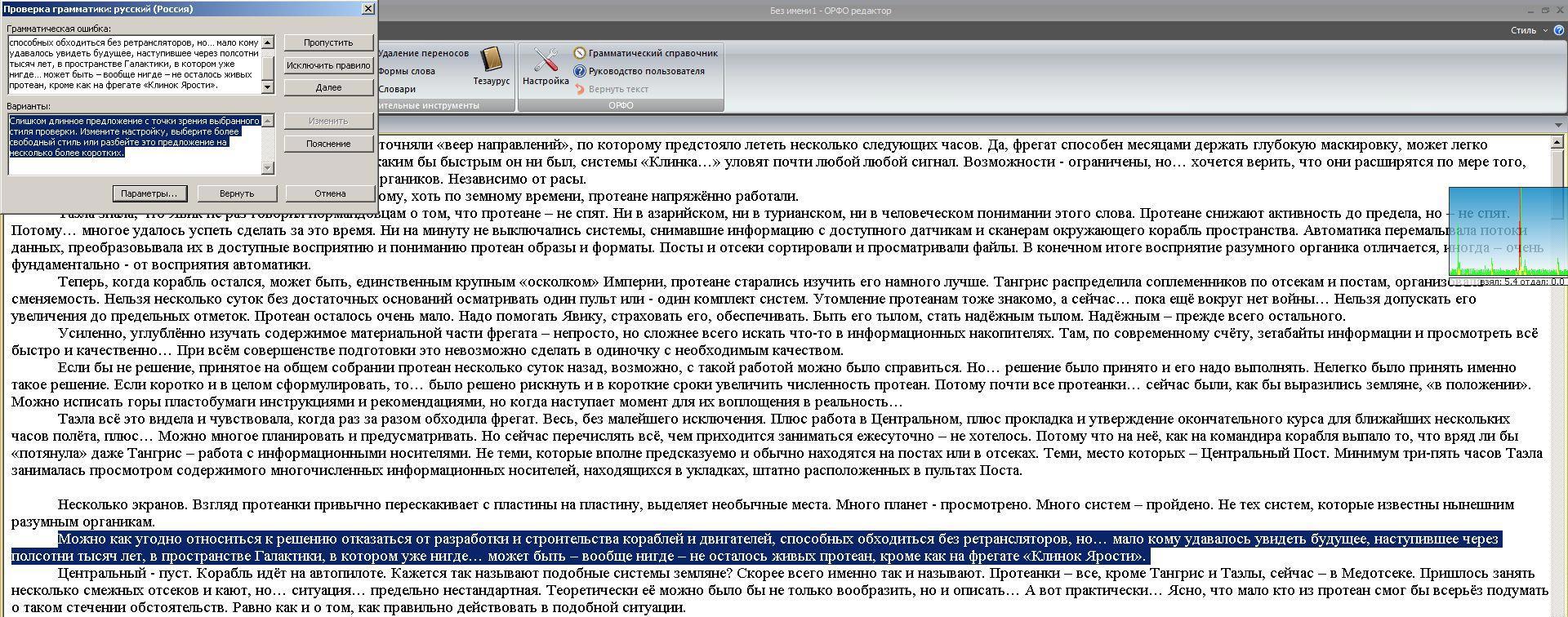Click the document scrollbar up arrow

[1559, 144]
